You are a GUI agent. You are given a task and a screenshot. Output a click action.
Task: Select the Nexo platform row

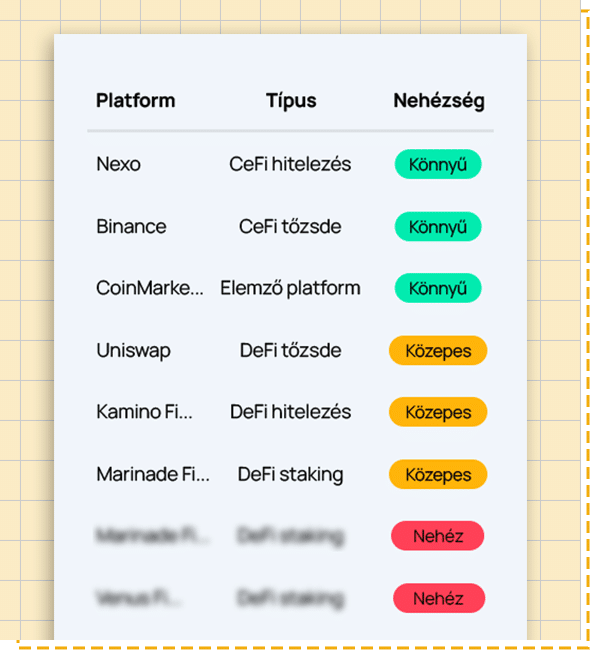tap(290, 164)
